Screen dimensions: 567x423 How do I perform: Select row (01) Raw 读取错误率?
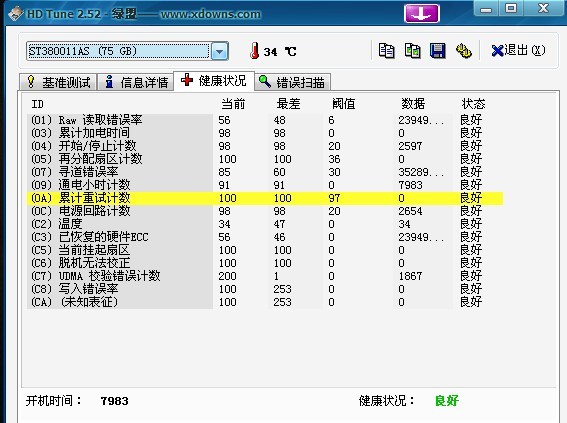pyautogui.click(x=265, y=120)
